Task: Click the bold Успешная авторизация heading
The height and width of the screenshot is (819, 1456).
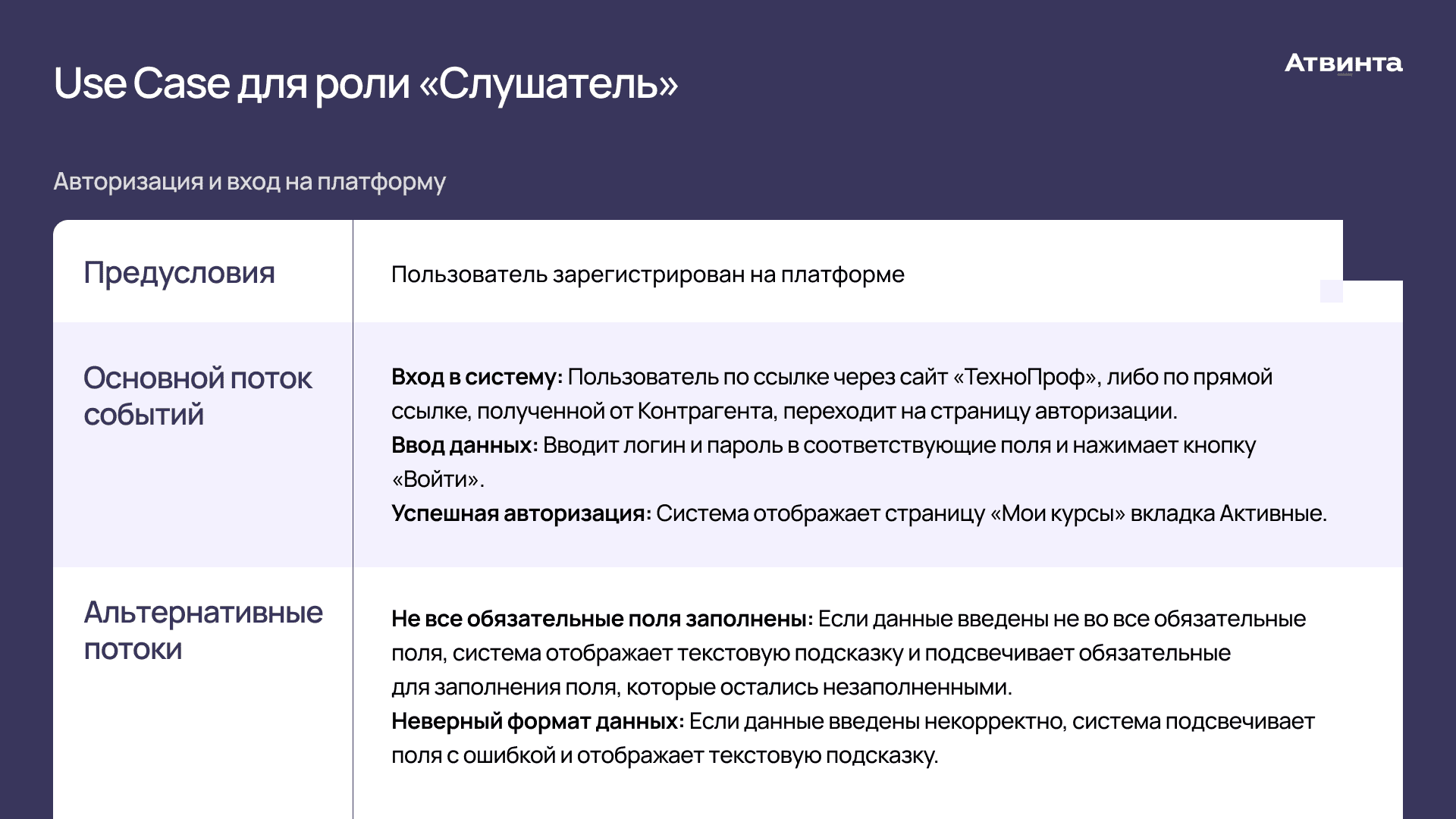Action: pos(521,513)
